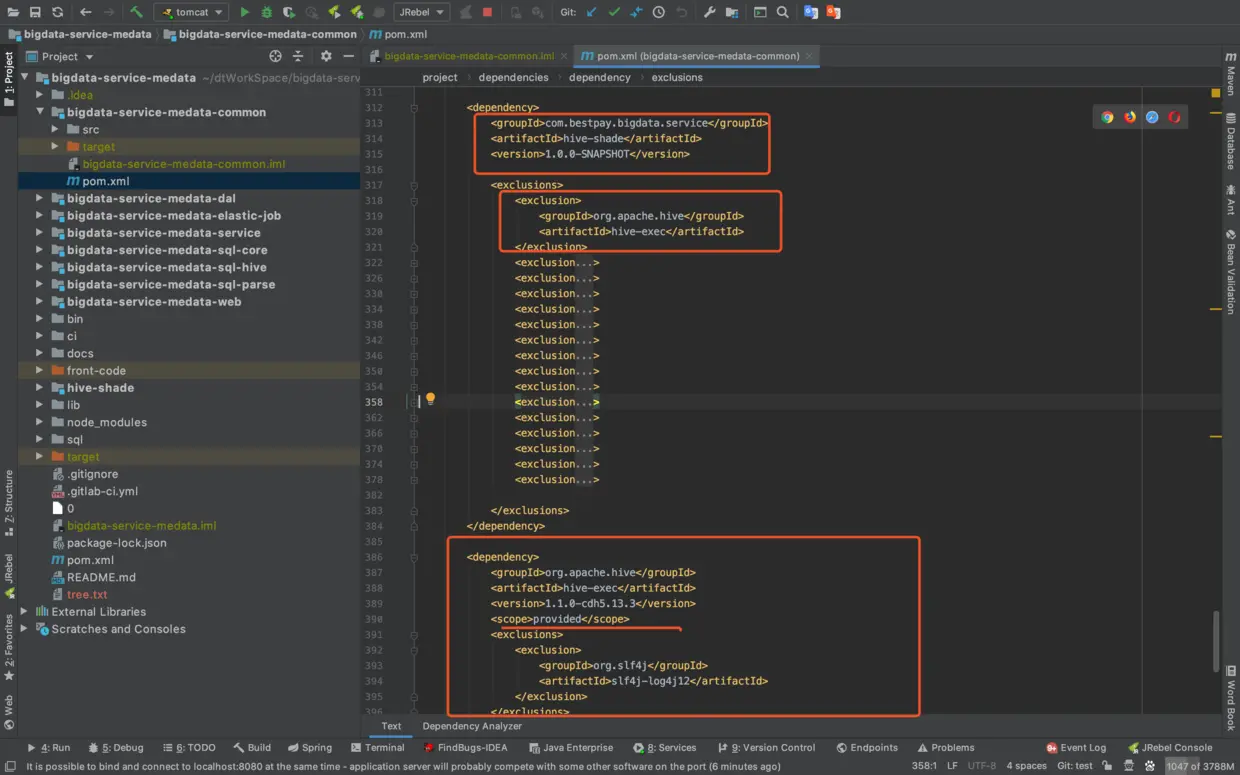Open the Search Everywhere magnifier icon
This screenshot has width=1240, height=775.
(x=782, y=12)
